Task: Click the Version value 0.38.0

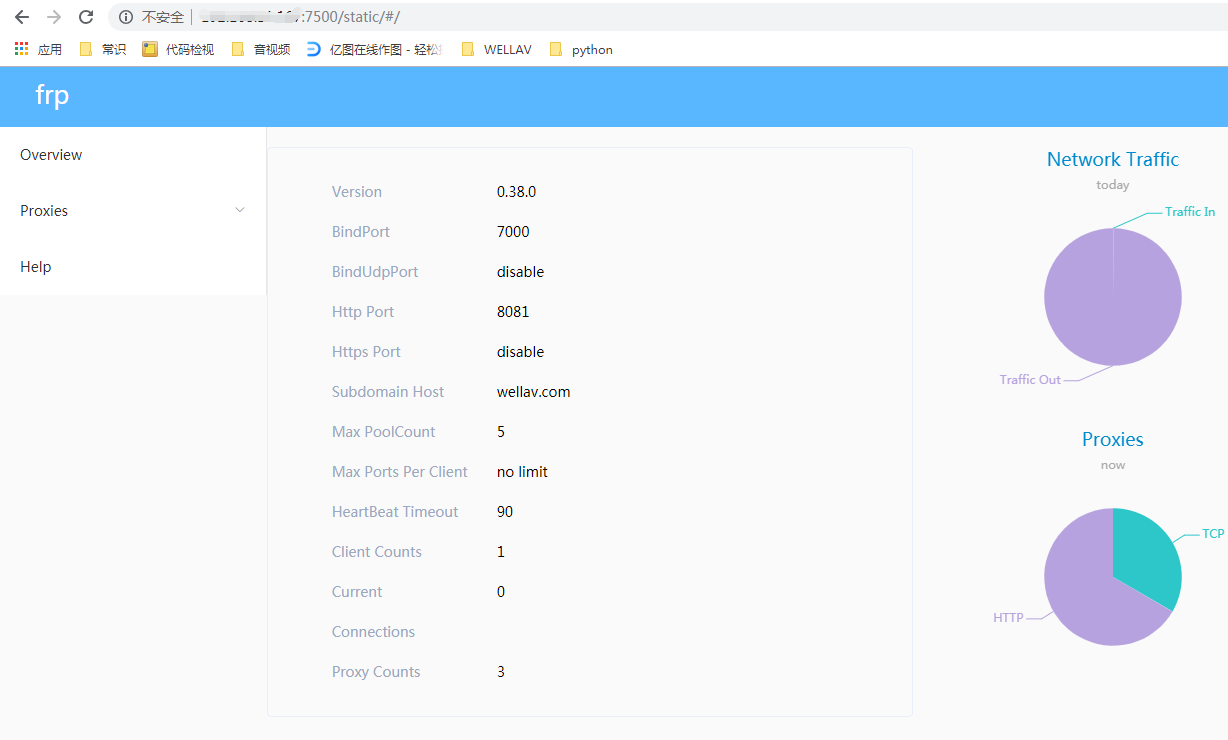Action: point(516,192)
